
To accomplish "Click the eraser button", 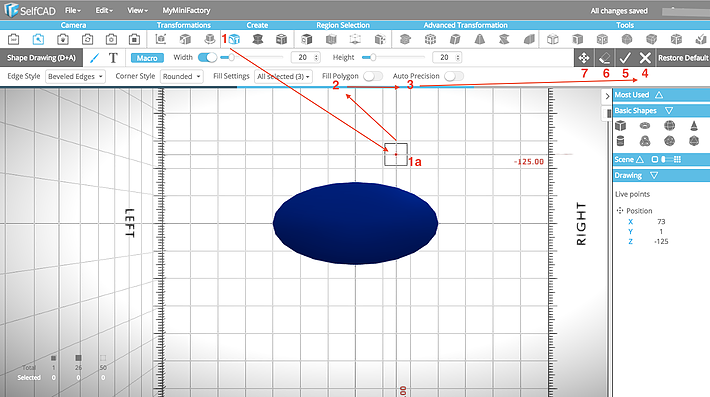I will pyautogui.click(x=604, y=58).
